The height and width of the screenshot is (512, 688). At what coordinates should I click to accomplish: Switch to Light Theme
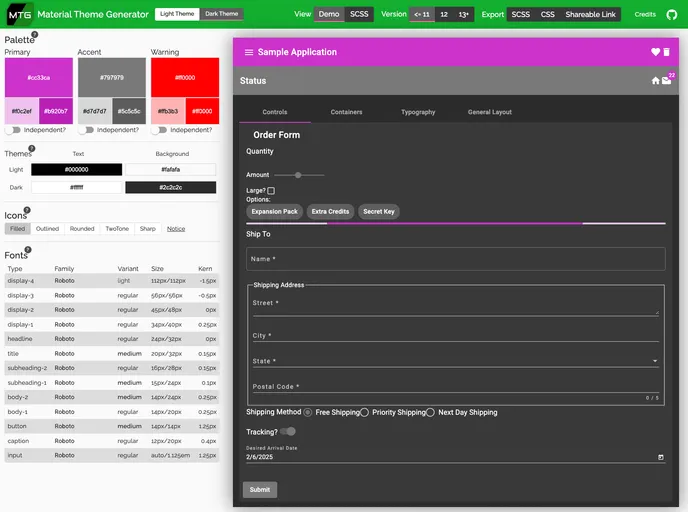click(177, 14)
